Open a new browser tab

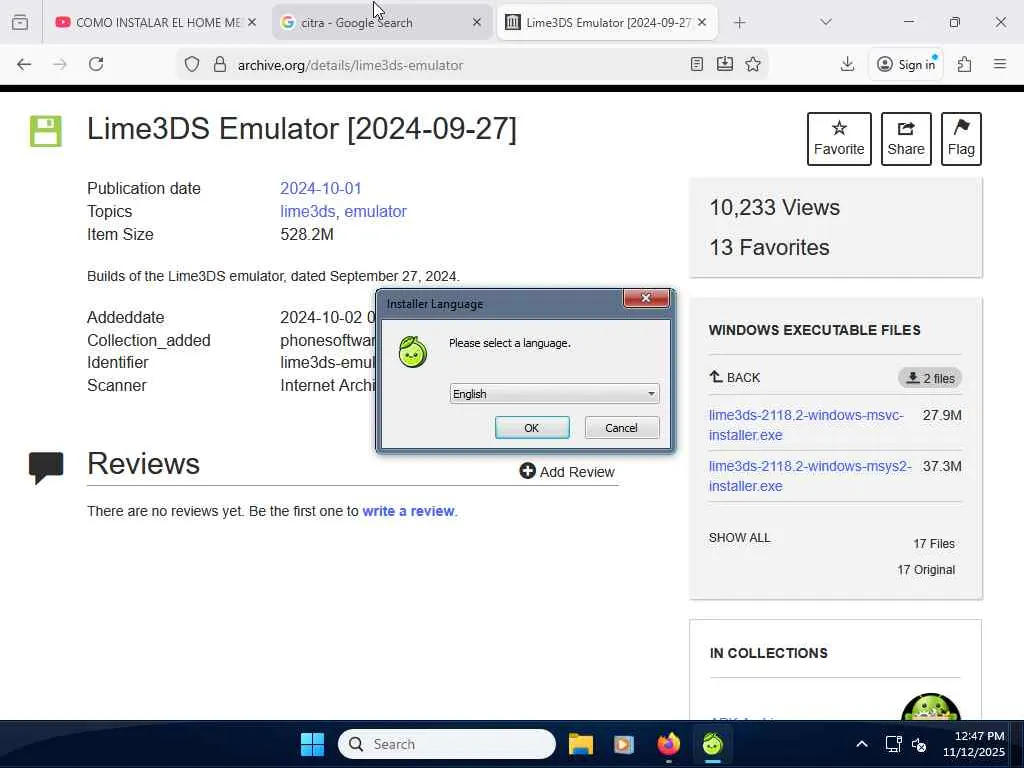[x=739, y=23]
